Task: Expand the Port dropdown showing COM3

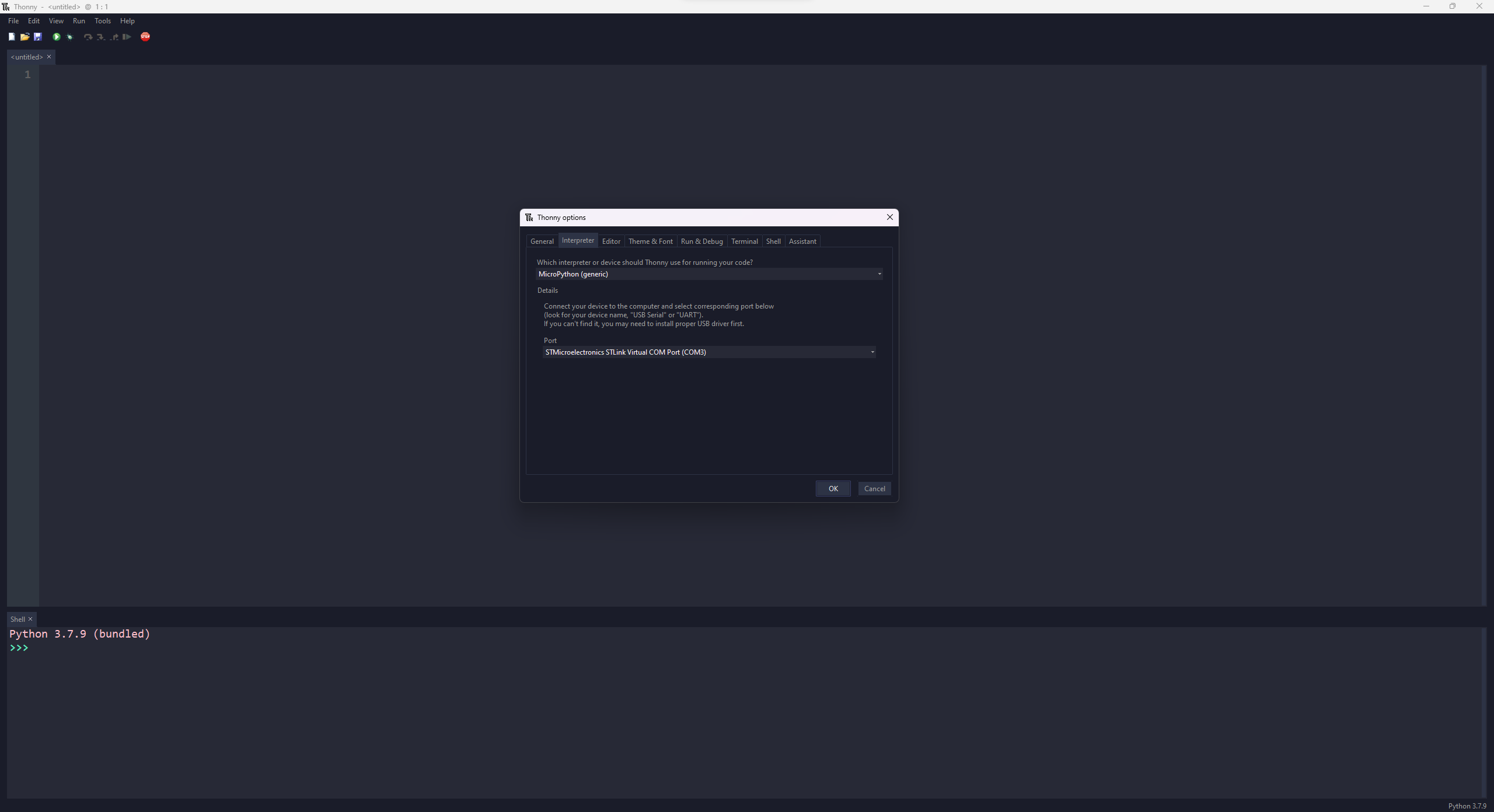Action: (871, 352)
